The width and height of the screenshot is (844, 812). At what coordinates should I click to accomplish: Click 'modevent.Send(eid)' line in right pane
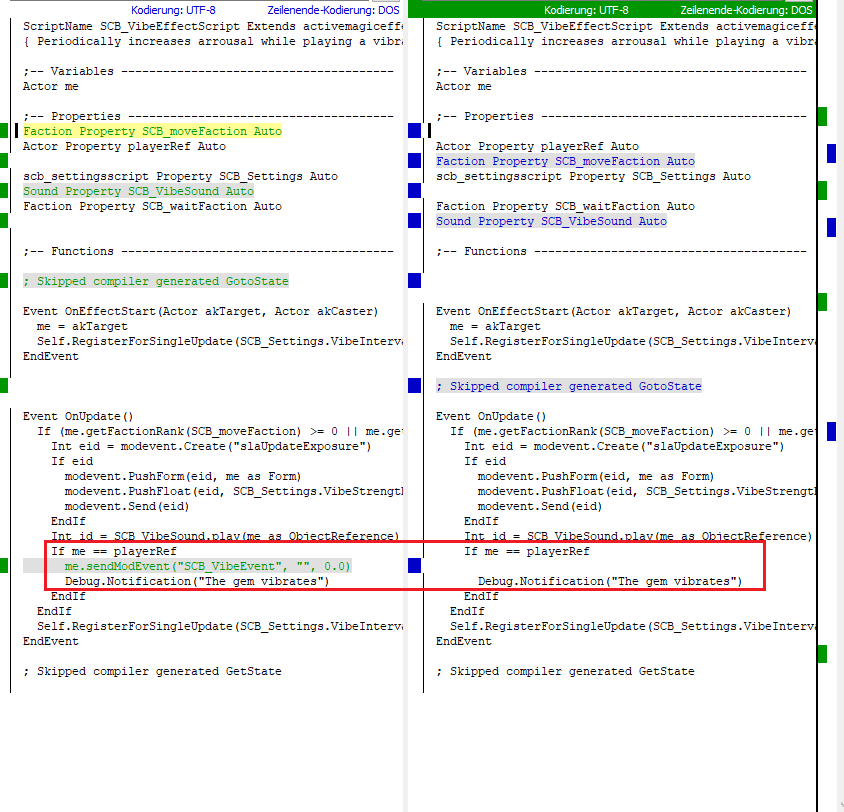pos(539,507)
